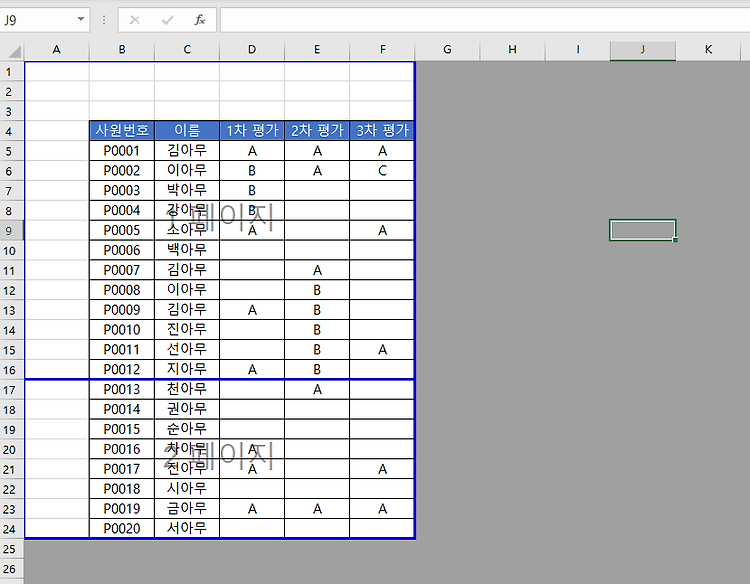Select column H header
The width and height of the screenshot is (750, 584).
[512, 50]
